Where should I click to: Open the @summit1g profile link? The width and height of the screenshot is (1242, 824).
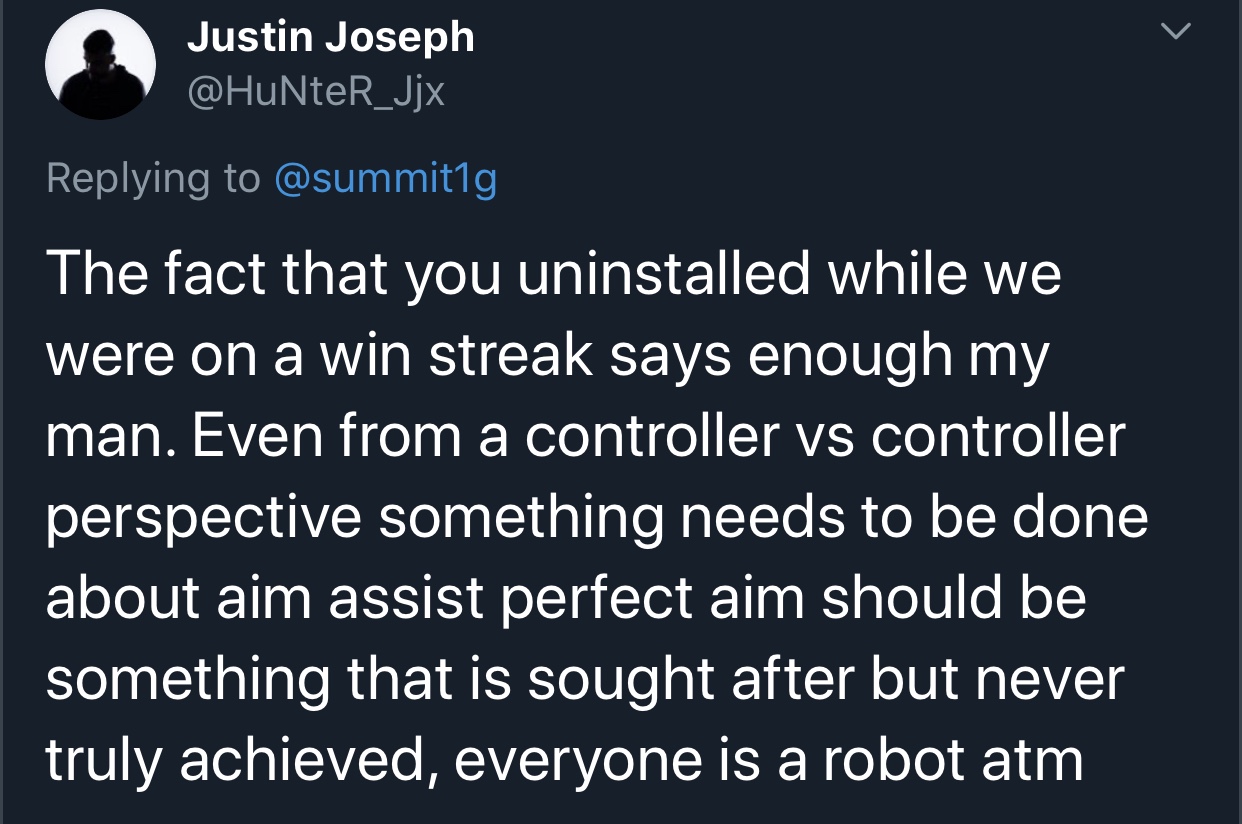point(384,179)
